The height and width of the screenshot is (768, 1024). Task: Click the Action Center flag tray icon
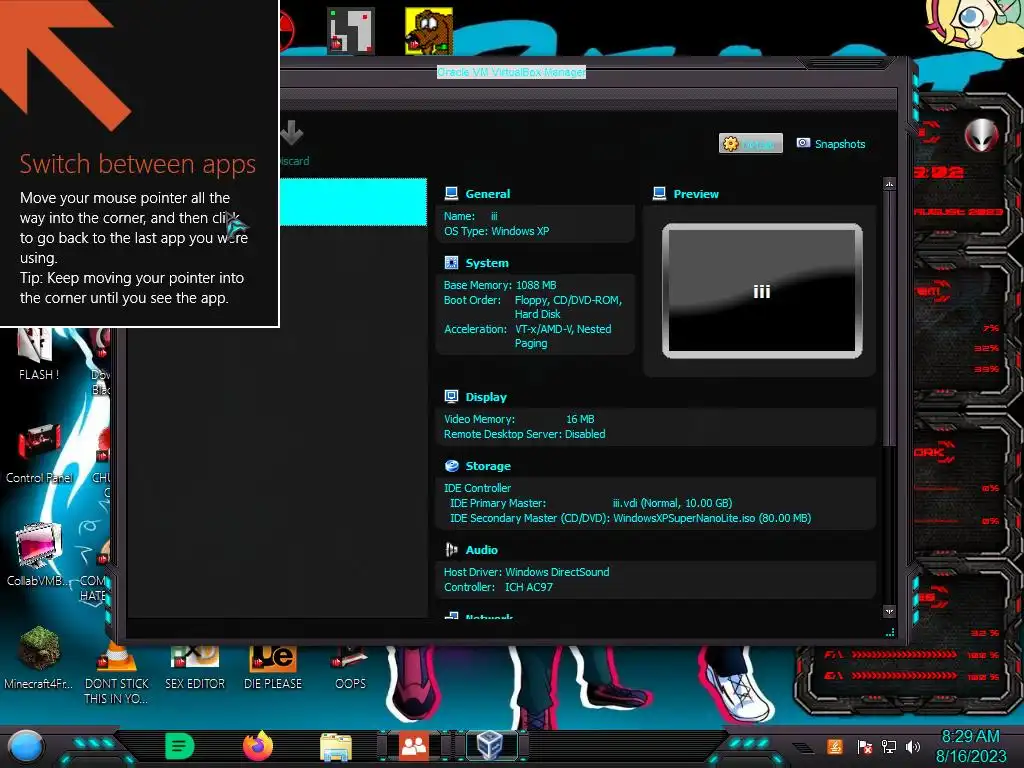click(865, 746)
